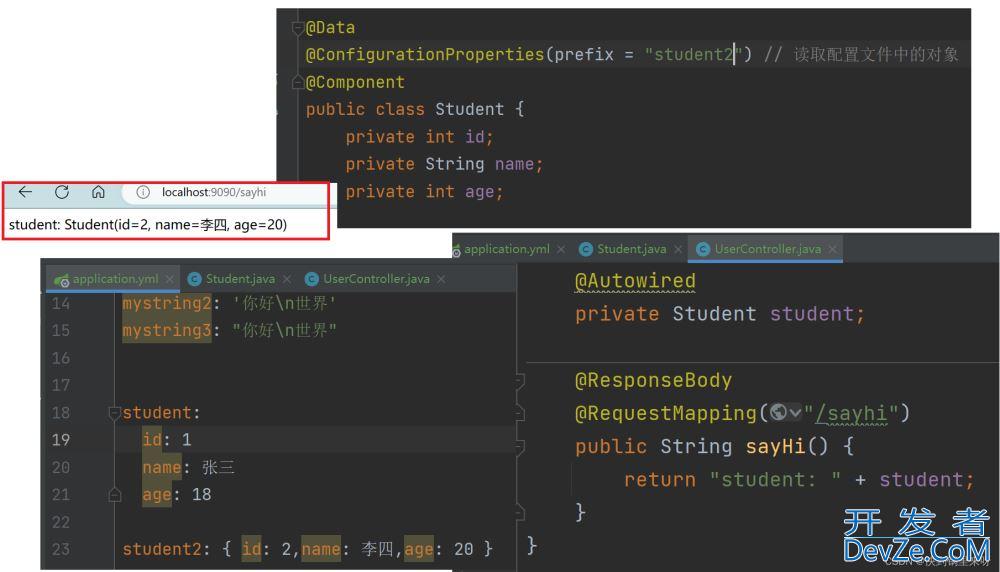Click the "student2" prefix string
Screen dimensions: 1000x572
coord(695,55)
